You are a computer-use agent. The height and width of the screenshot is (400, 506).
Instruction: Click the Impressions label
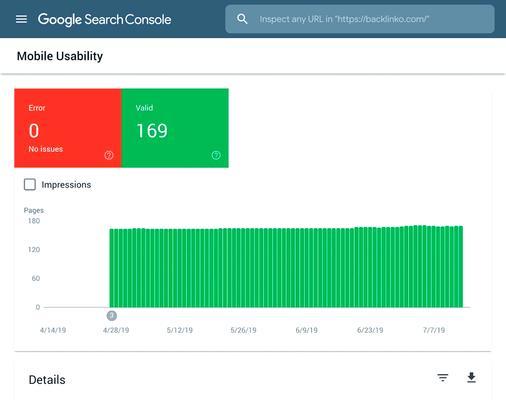point(66,185)
